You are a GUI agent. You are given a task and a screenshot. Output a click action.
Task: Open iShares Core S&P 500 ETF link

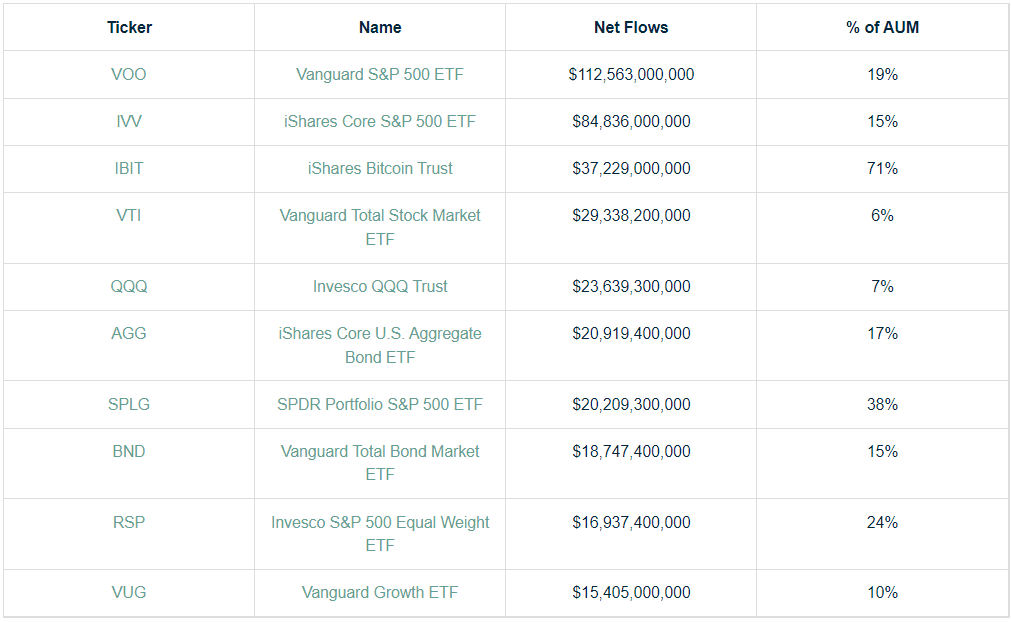380,122
